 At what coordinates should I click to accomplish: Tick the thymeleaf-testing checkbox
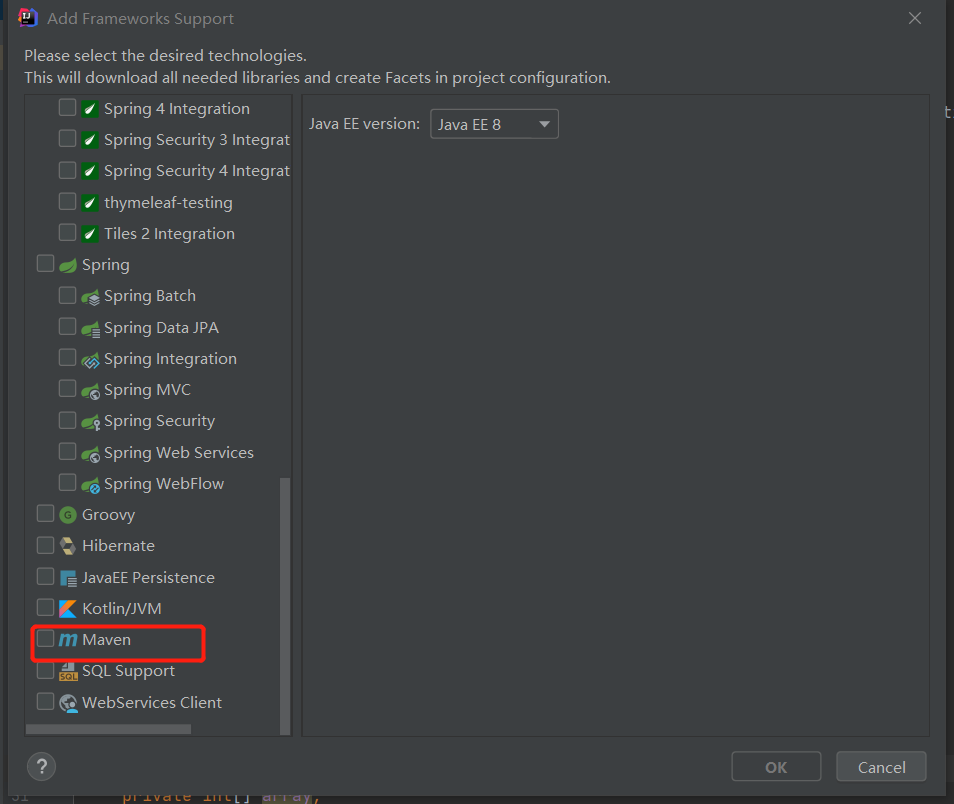68,201
